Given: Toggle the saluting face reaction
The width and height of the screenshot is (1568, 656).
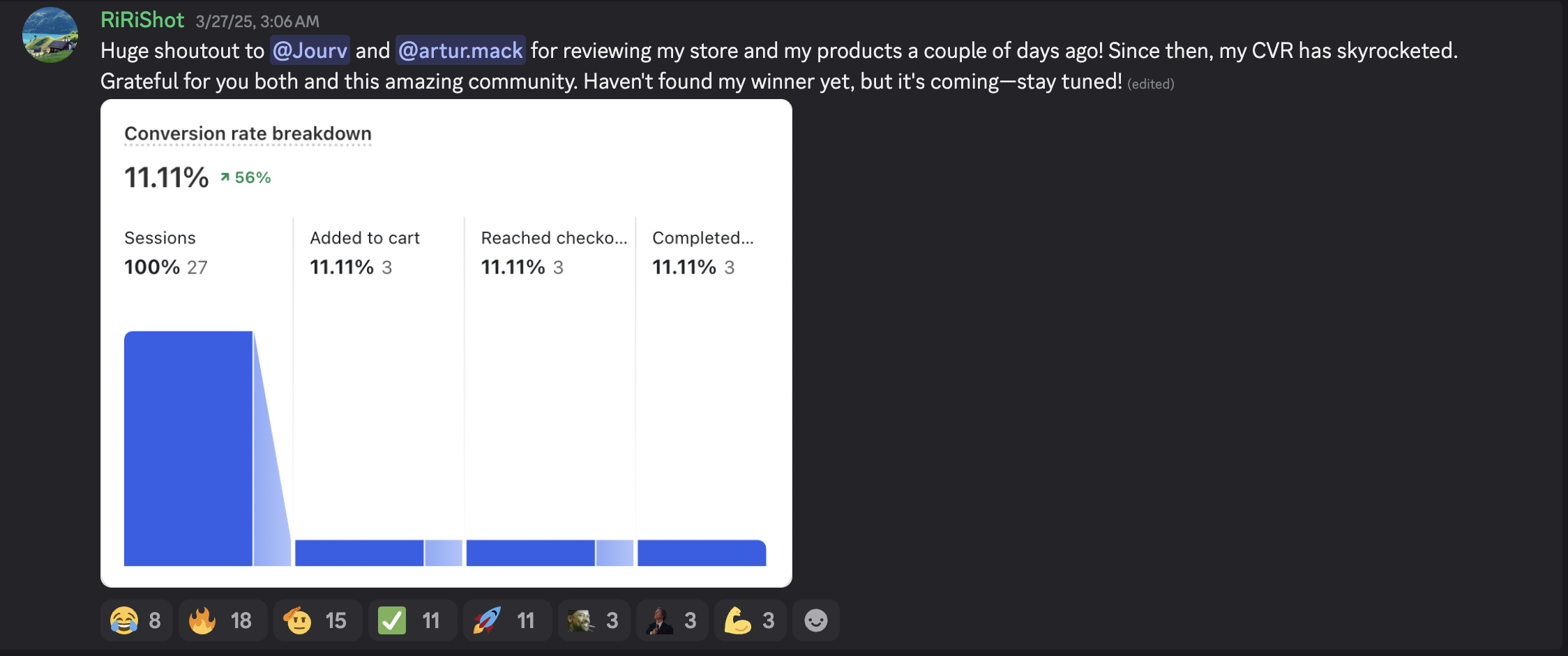Looking at the screenshot, I should tap(317, 620).
